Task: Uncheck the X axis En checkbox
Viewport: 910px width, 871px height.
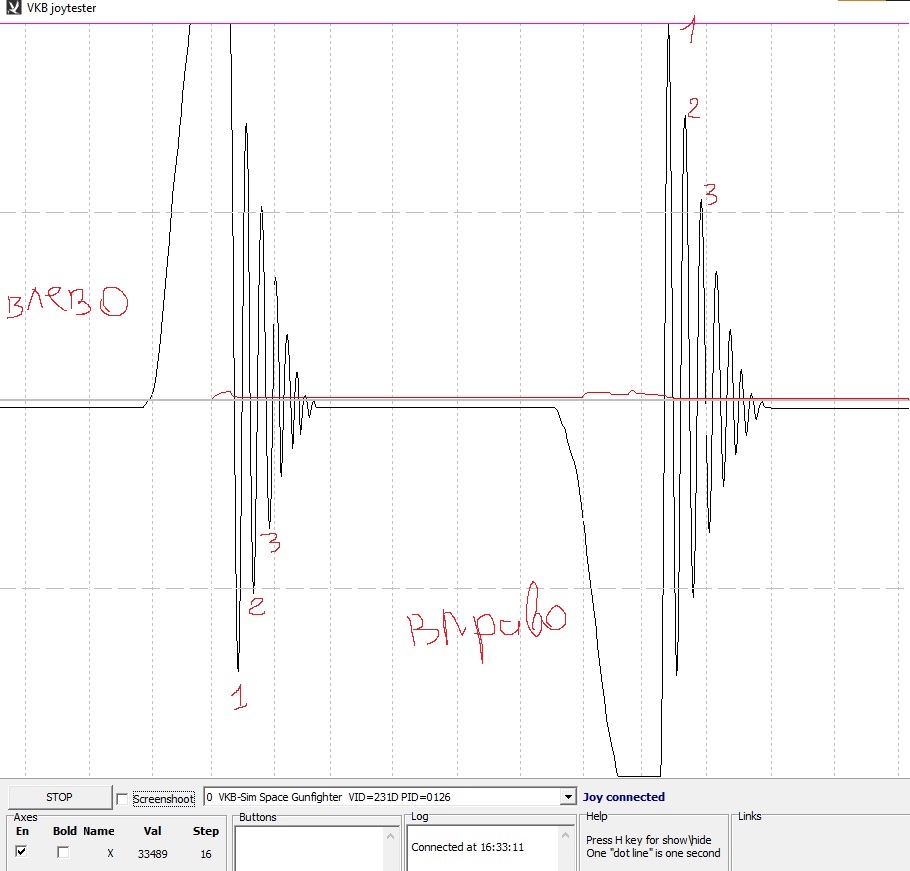Action: 21,851
